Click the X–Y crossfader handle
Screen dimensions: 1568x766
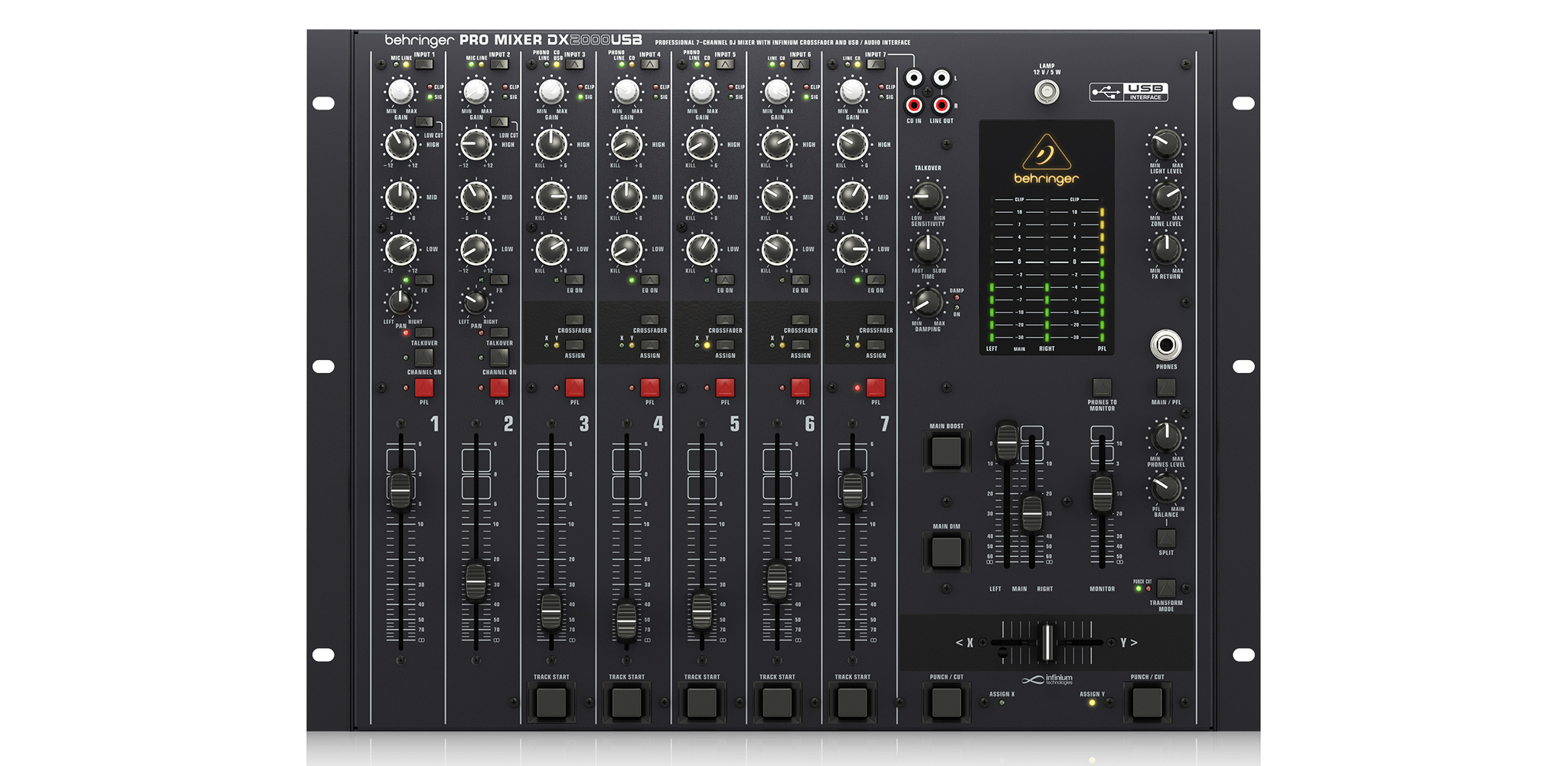(1047, 642)
